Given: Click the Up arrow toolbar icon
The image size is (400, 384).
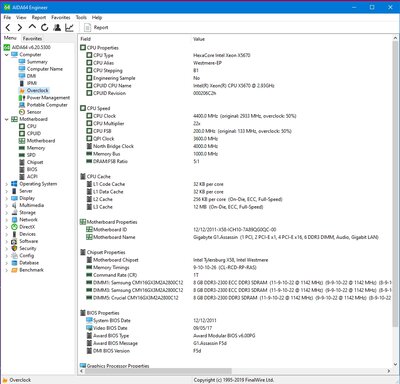Looking at the screenshot, I should 32,27.
